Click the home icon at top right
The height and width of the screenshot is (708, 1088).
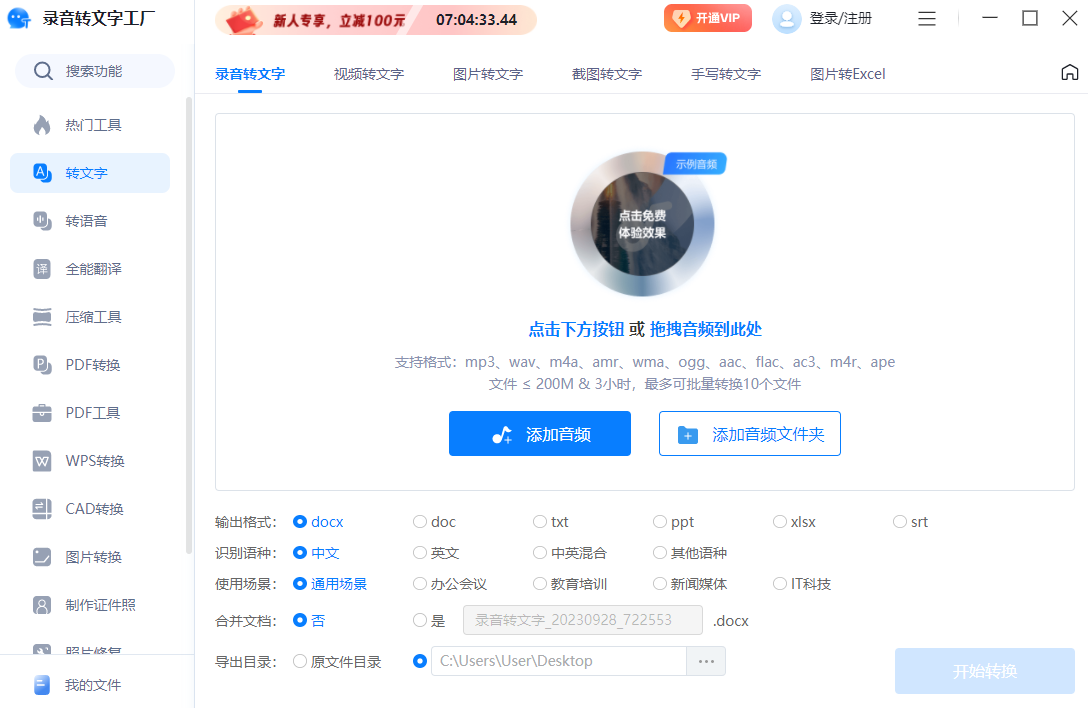click(x=1069, y=73)
